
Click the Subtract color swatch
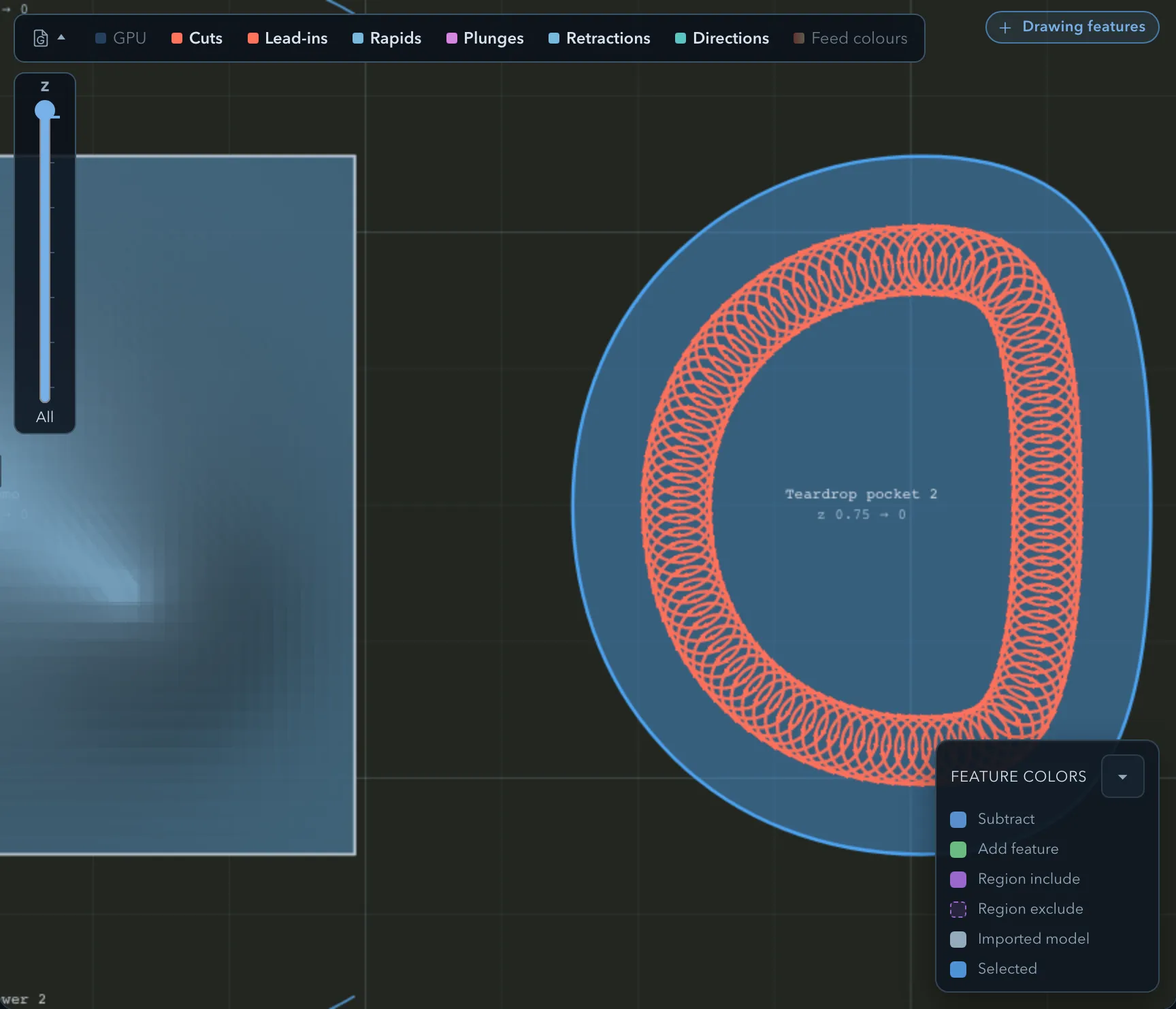pyautogui.click(x=958, y=819)
